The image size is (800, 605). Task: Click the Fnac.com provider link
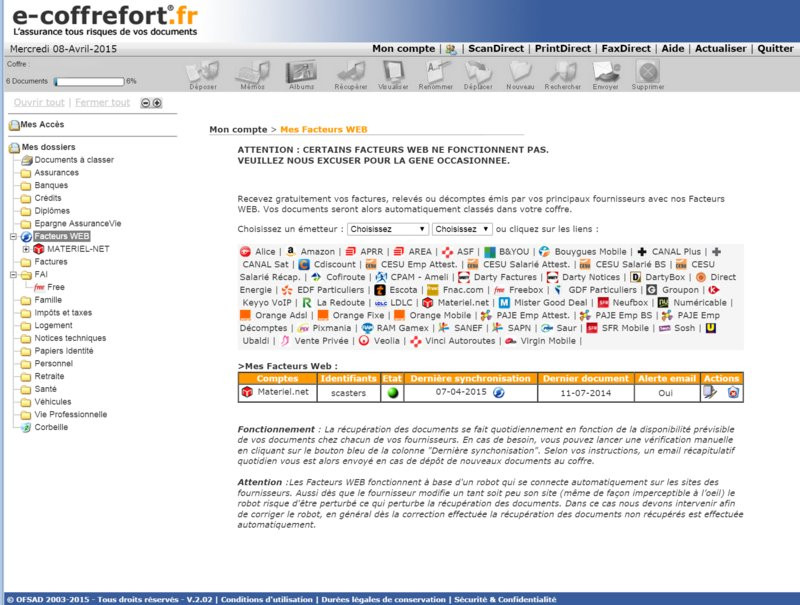(x=463, y=290)
